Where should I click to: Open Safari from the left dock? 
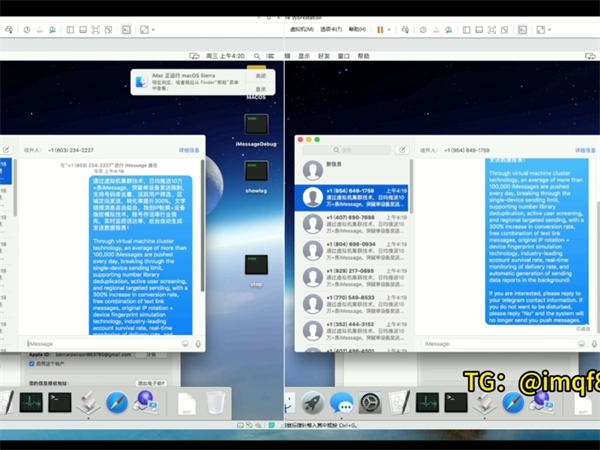[118, 402]
